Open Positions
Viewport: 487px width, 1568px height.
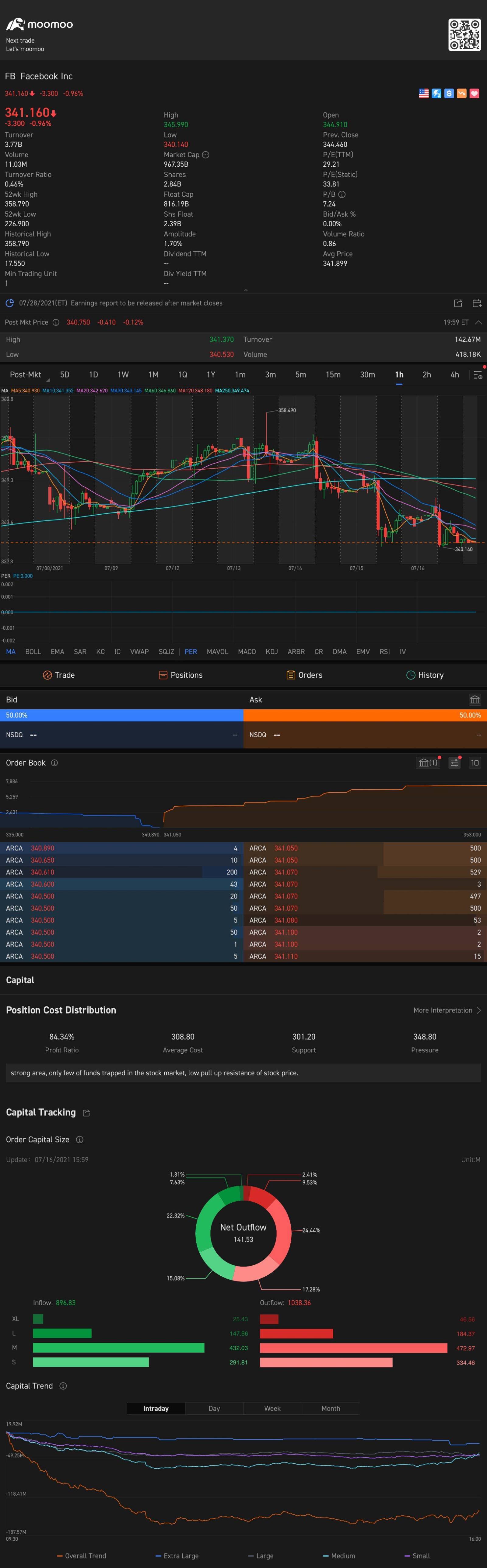click(180, 675)
